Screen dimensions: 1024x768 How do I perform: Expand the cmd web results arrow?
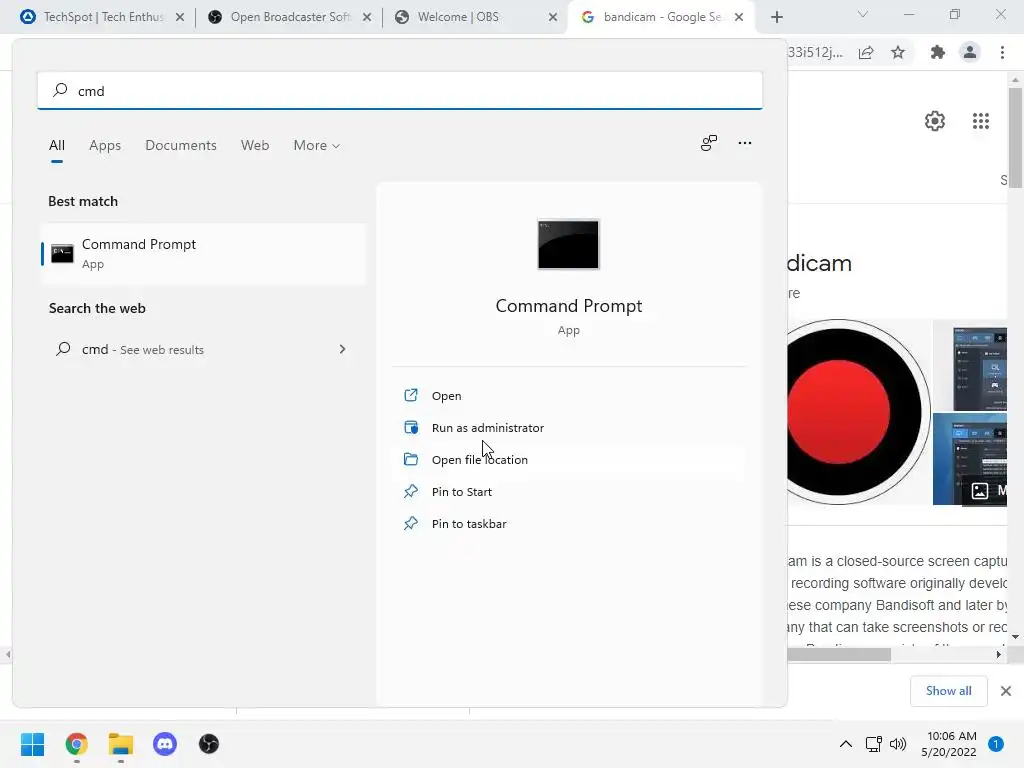(x=342, y=349)
